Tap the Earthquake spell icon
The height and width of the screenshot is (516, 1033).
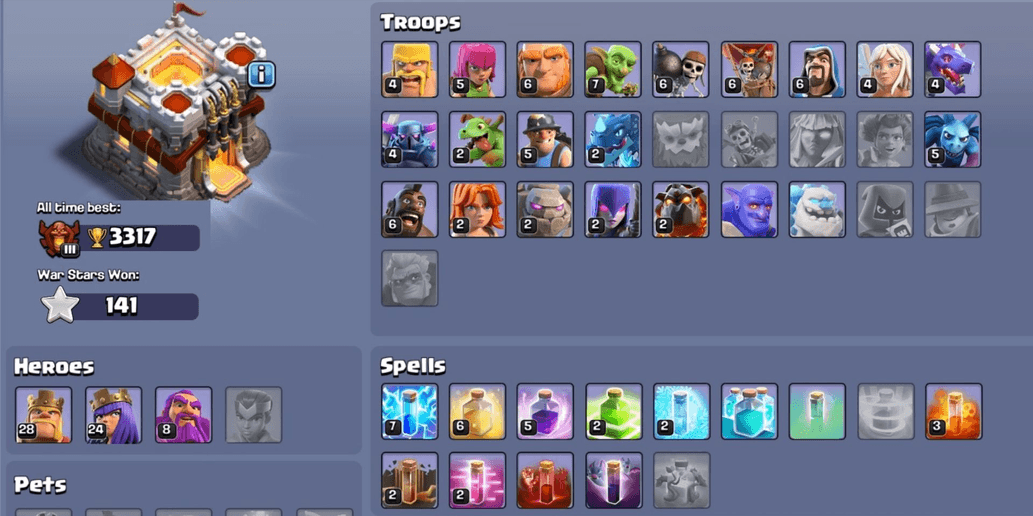coord(410,480)
